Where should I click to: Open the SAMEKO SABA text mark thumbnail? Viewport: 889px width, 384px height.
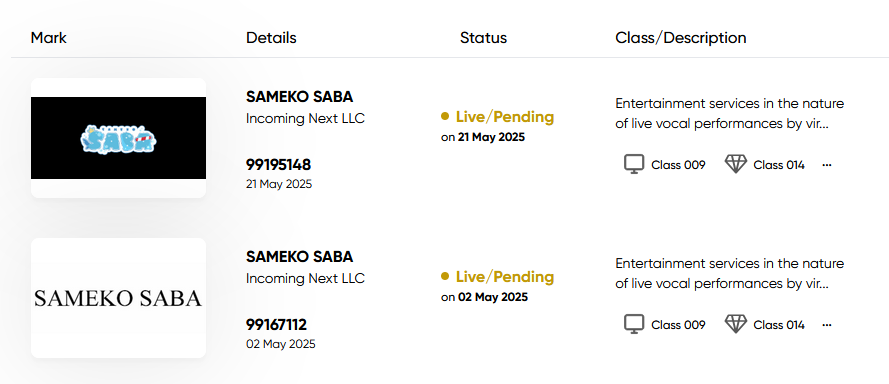118,298
